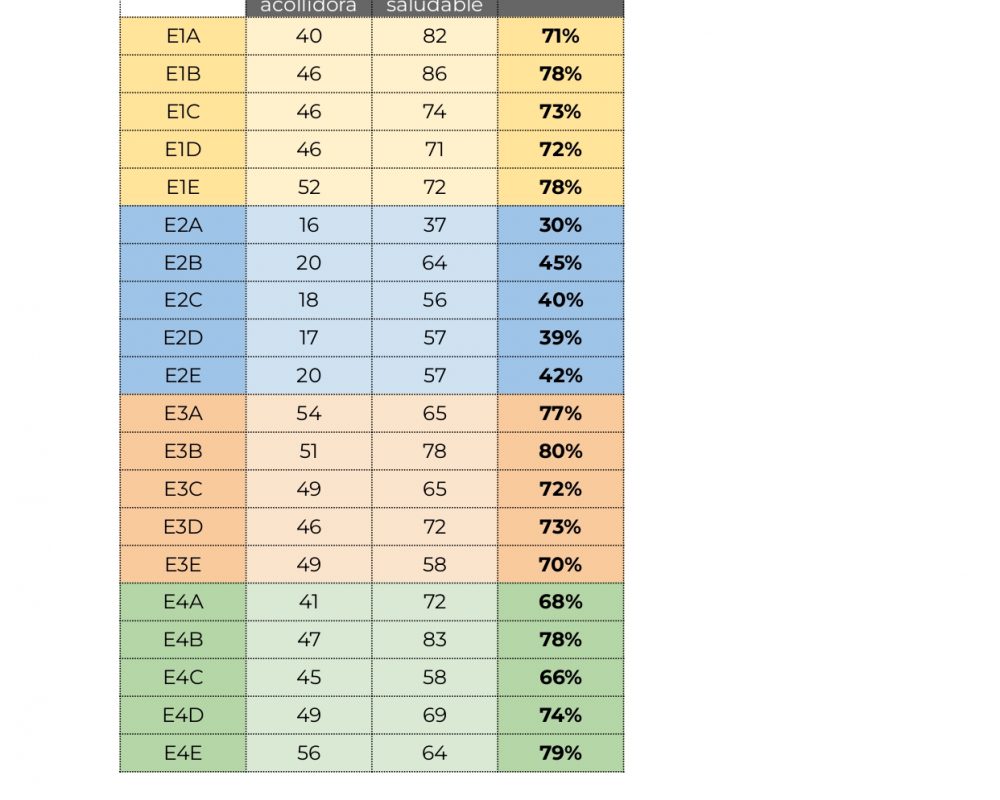The width and height of the screenshot is (1000, 800).
Task: Select the 79% cell in row E4E
Action: 560,753
